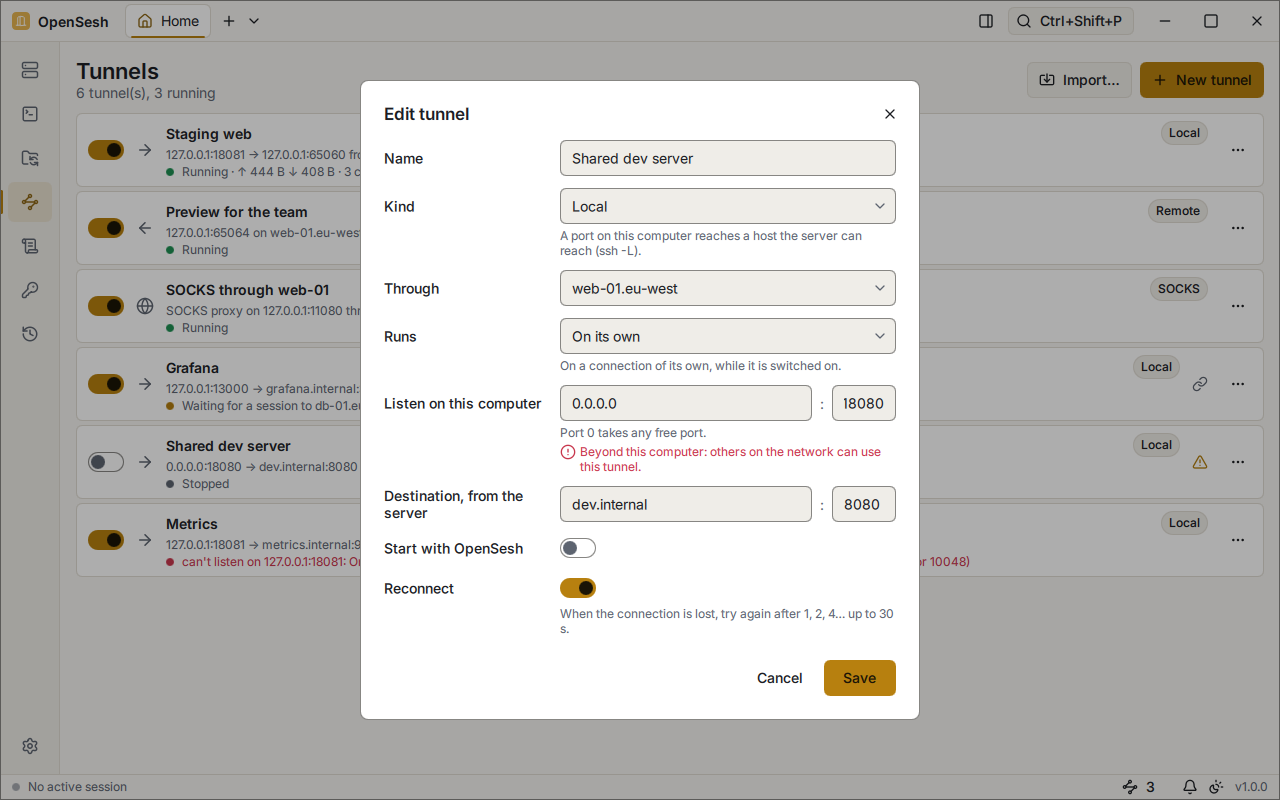The height and width of the screenshot is (800, 1280).
Task: Switch off the Staging web tunnel
Action: tap(106, 150)
